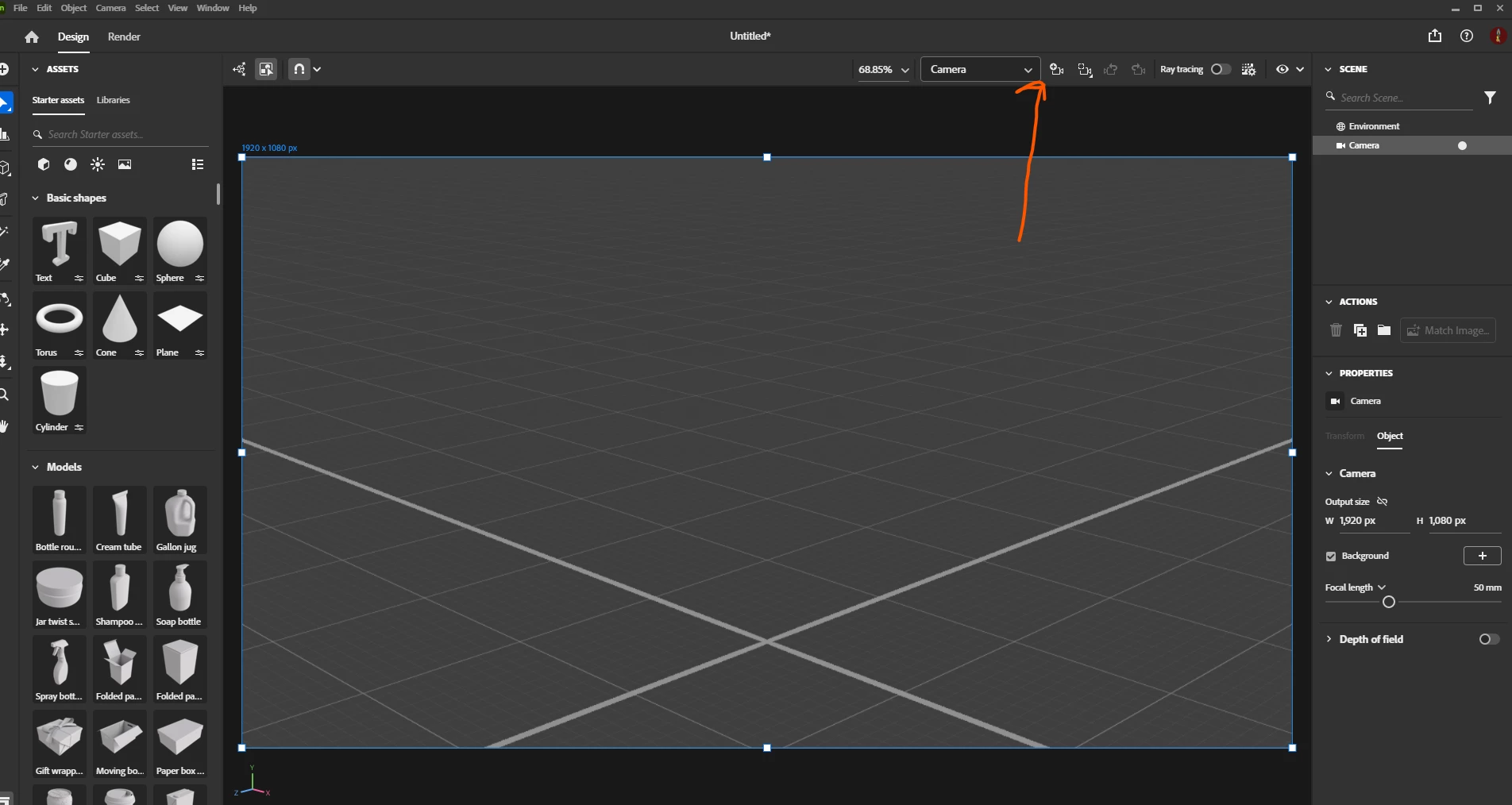
Task: Click the Home icon
Action: coord(32,37)
